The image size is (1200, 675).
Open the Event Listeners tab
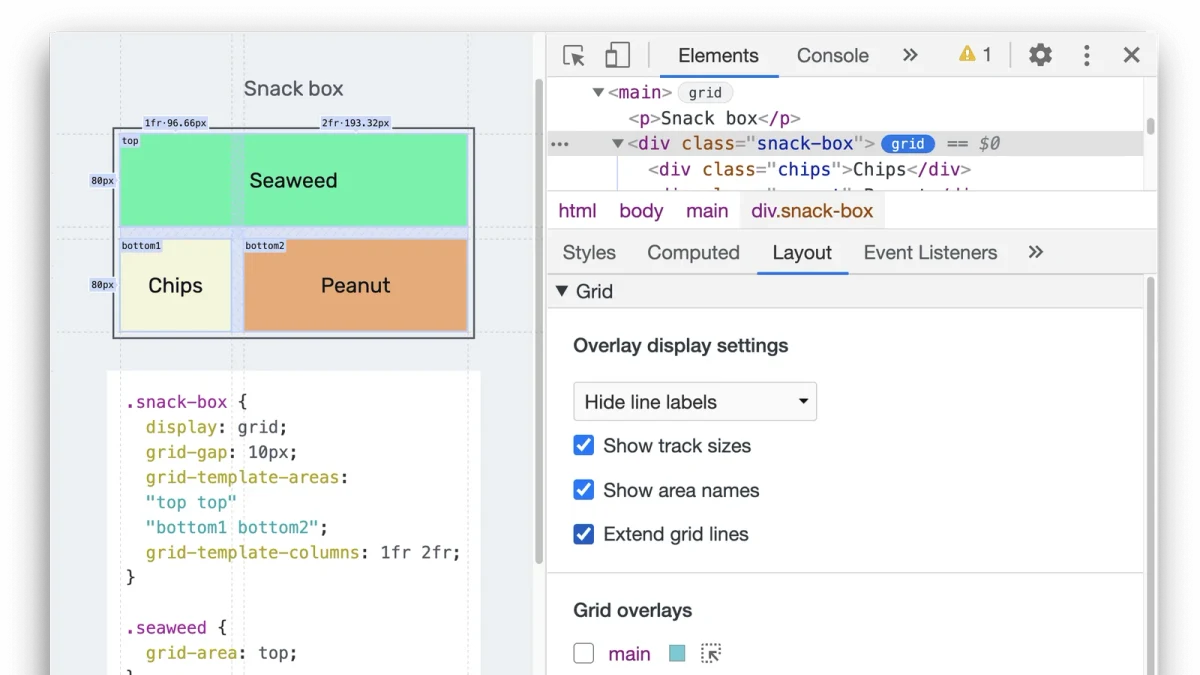tap(930, 253)
